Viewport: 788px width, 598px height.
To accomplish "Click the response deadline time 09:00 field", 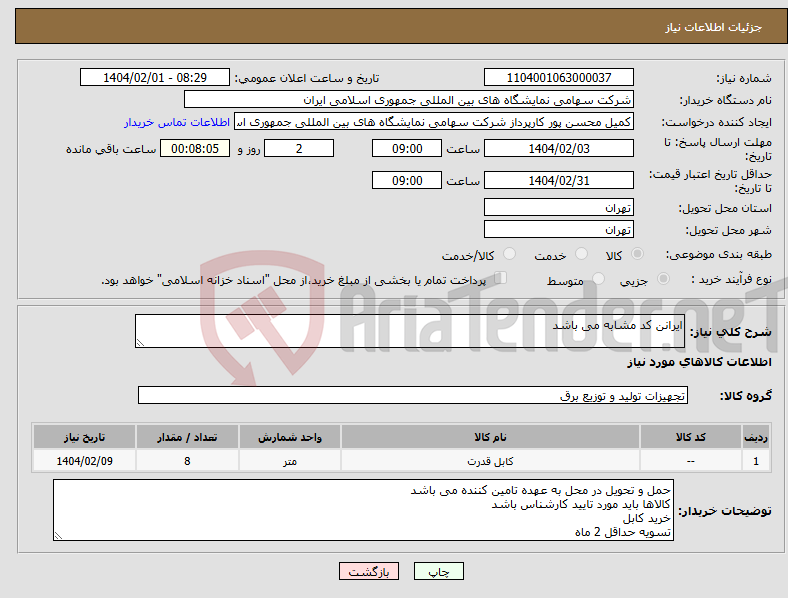I will (407, 148).
